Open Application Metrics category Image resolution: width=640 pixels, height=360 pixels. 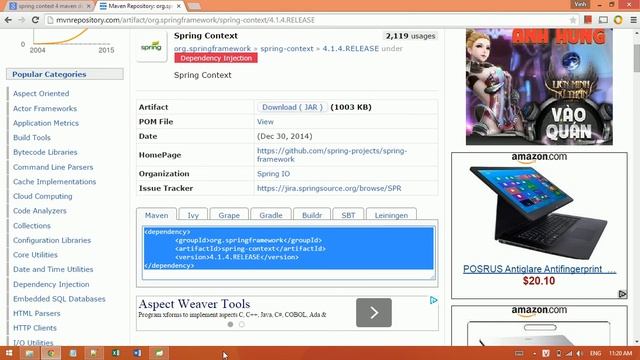tap(46, 123)
